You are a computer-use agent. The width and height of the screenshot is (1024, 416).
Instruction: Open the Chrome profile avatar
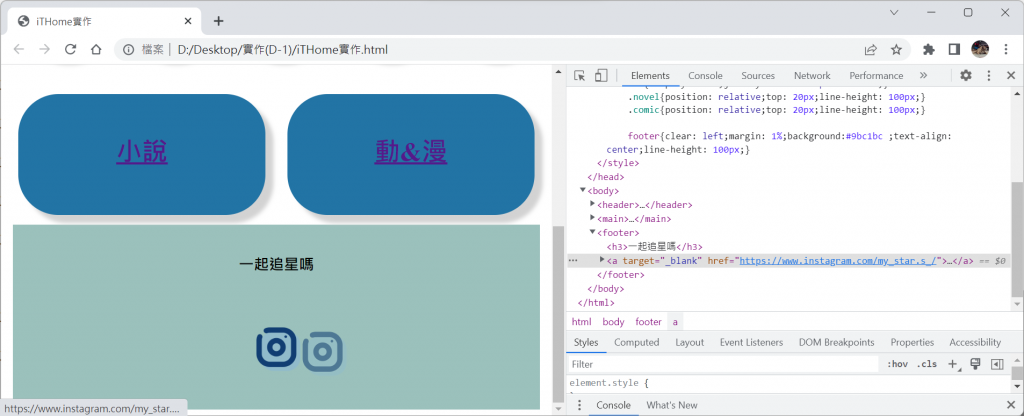point(980,49)
